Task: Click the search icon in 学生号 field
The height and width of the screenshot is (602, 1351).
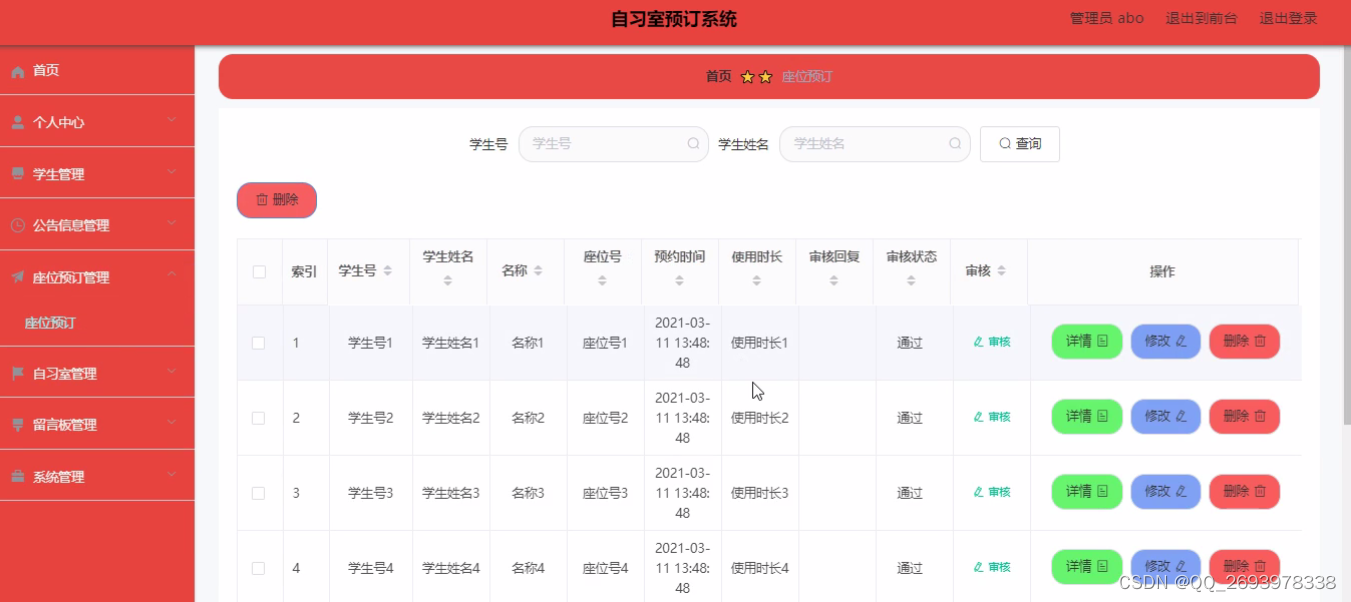Action: tap(693, 144)
